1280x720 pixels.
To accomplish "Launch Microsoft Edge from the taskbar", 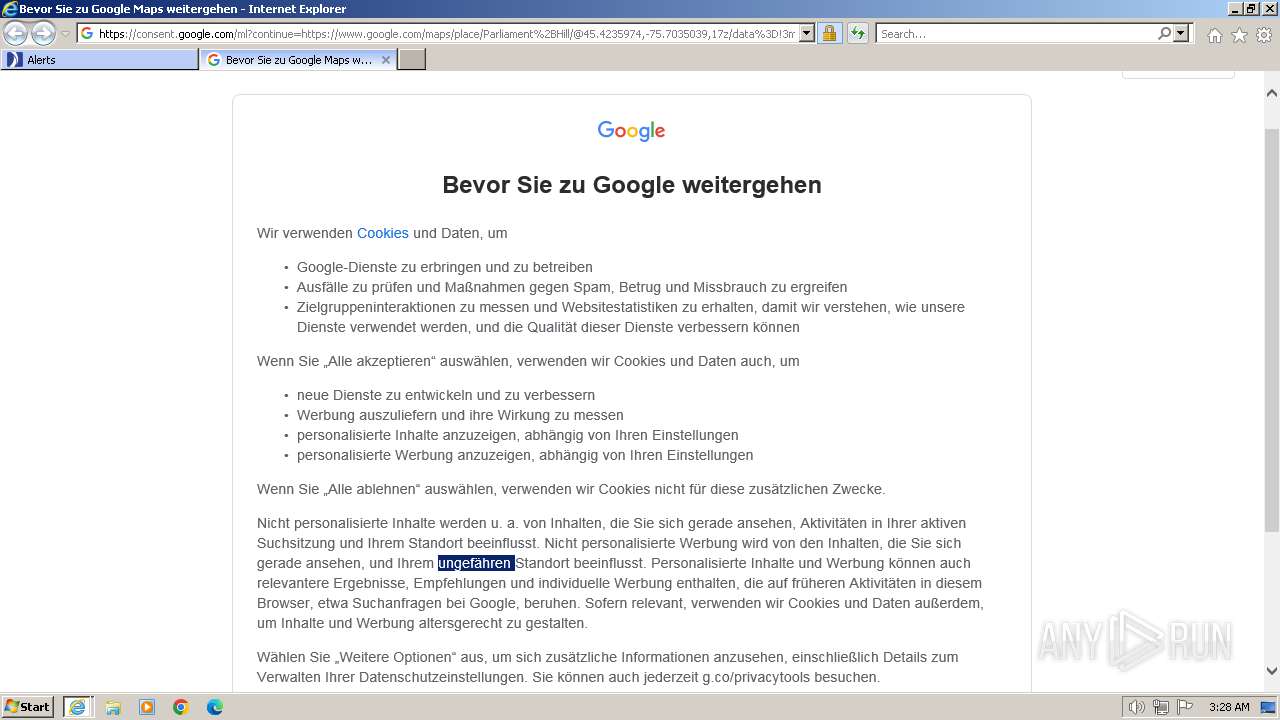I will [x=215, y=707].
